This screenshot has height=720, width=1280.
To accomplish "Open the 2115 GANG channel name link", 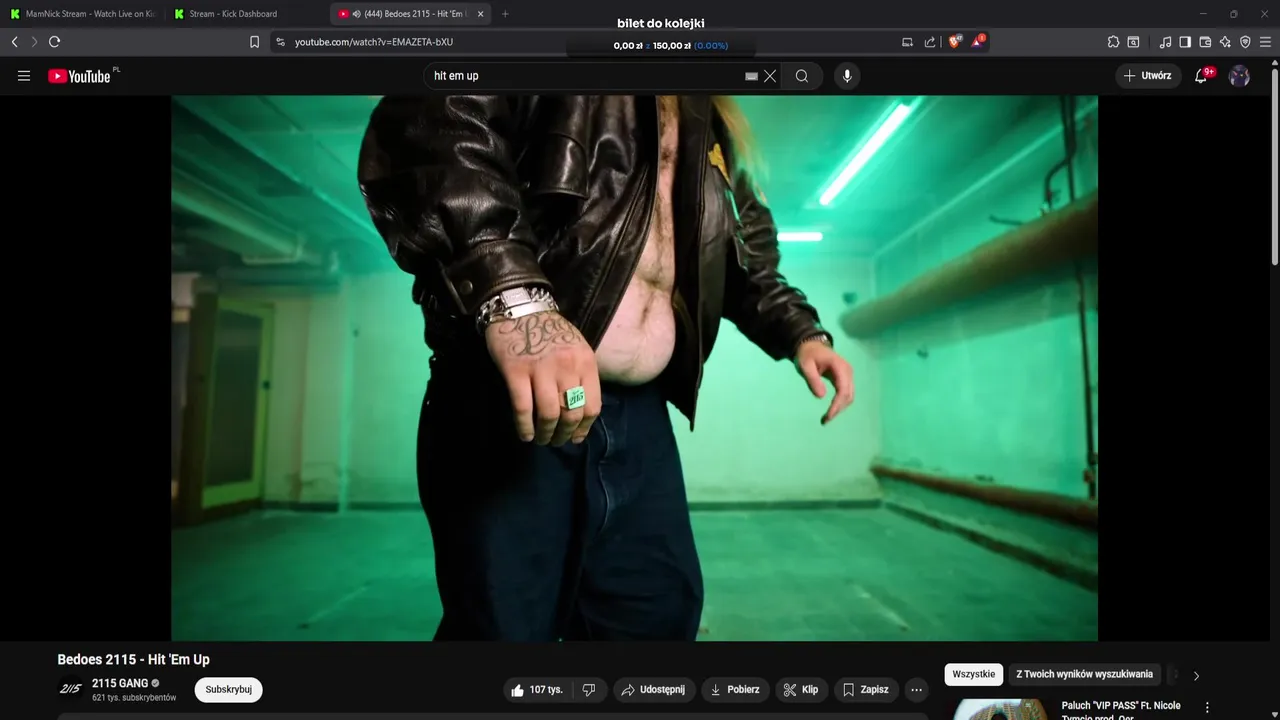I will click(x=120, y=684).
